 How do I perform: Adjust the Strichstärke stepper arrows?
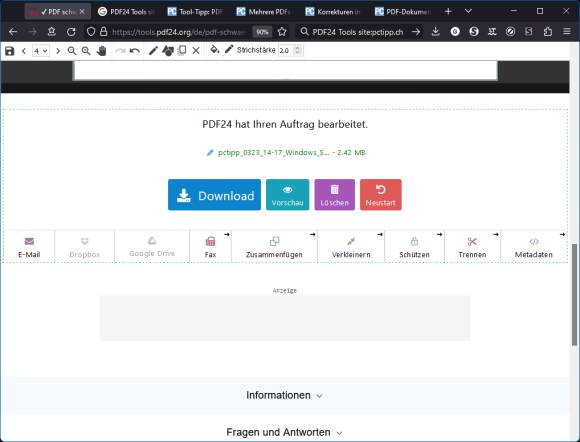(298, 50)
